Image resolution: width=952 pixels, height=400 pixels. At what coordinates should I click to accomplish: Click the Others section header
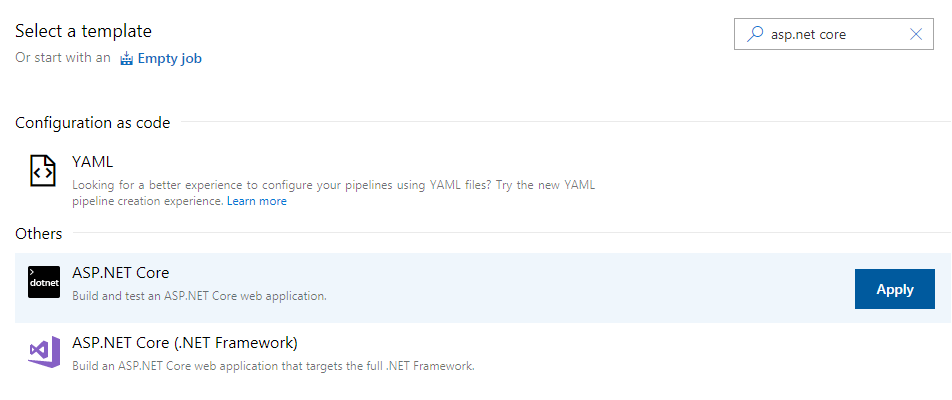click(39, 234)
